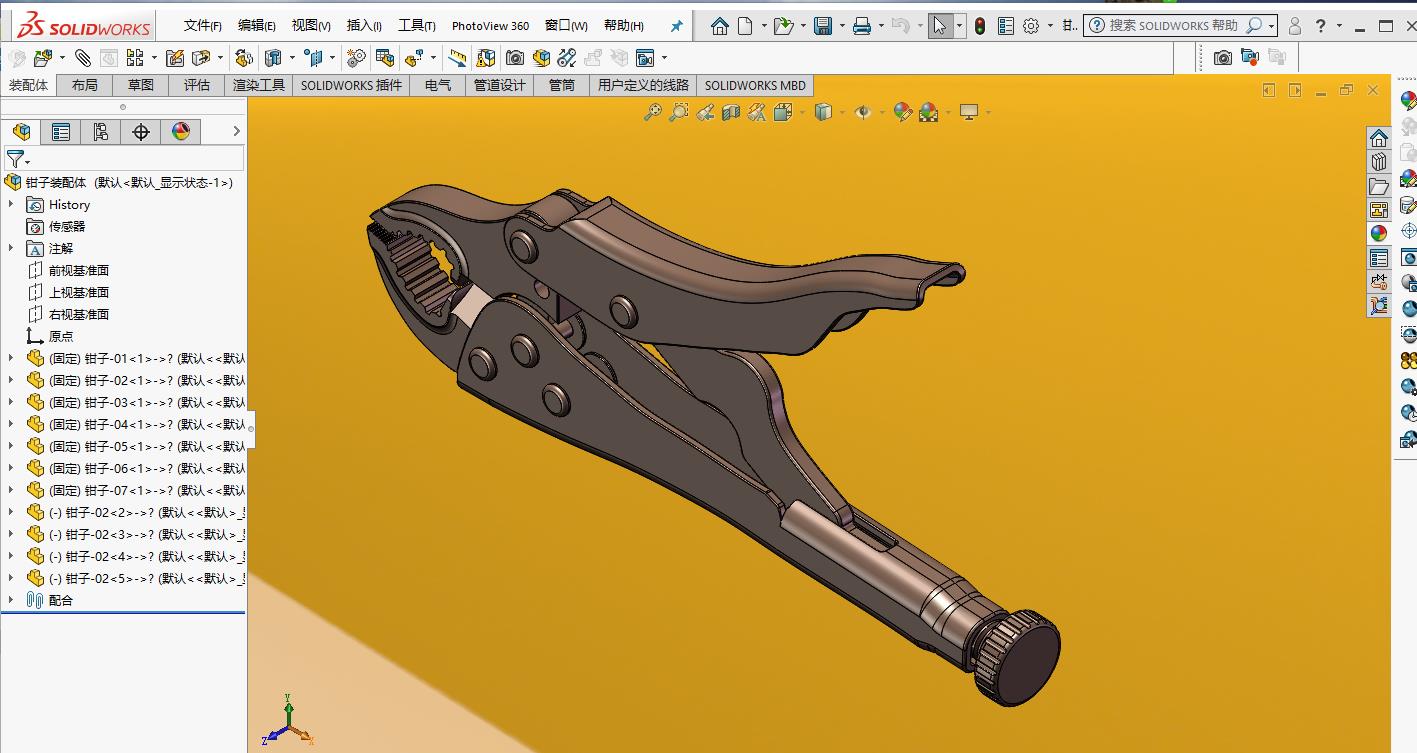Expand the History tree node
This screenshot has width=1417, height=753.
(x=11, y=204)
